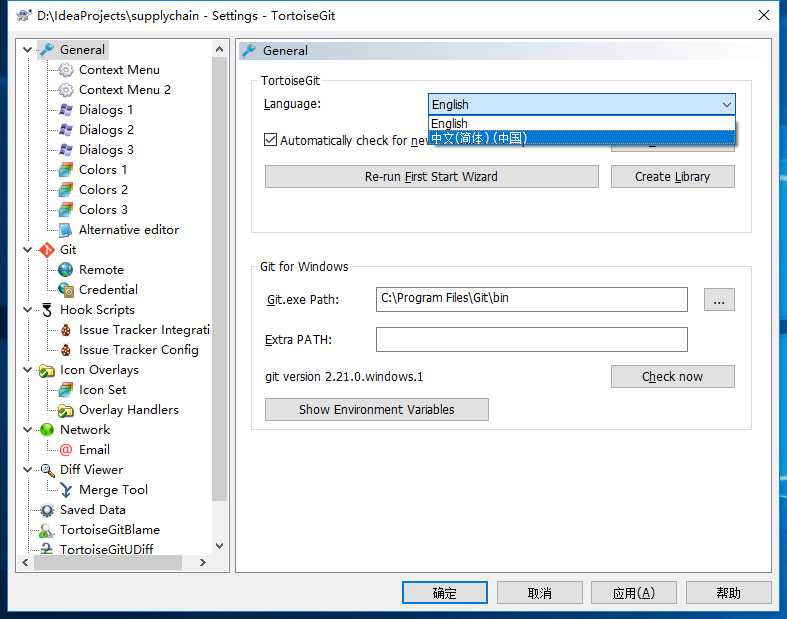Viewport: 787px width, 619px height.
Task: Click the Issue Tracker Config bug icon
Action: [x=65, y=350]
